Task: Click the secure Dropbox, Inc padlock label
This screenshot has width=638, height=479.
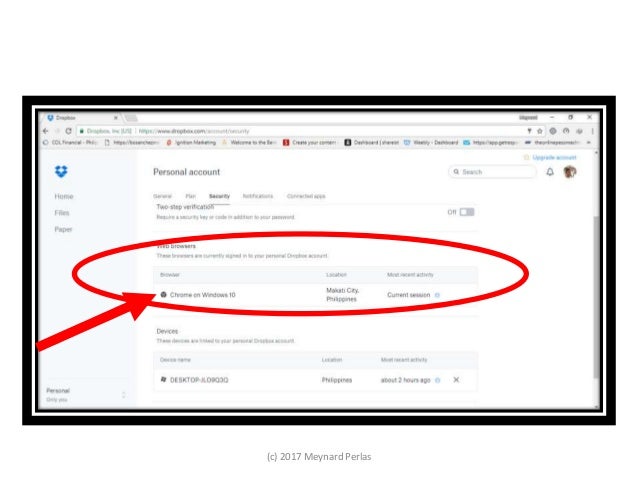Action: pos(106,131)
